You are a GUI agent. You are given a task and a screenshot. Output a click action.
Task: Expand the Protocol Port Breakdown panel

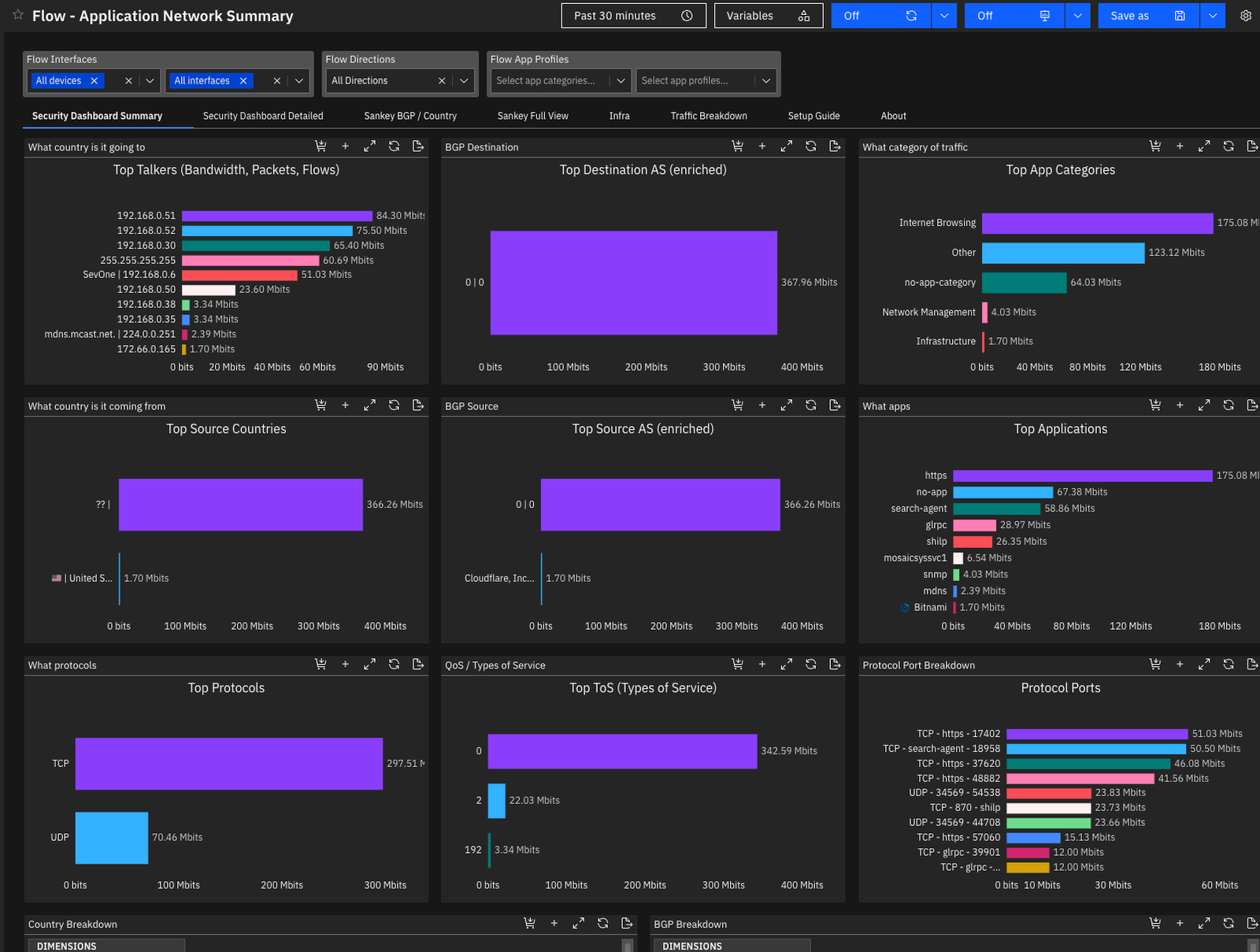point(1203,665)
